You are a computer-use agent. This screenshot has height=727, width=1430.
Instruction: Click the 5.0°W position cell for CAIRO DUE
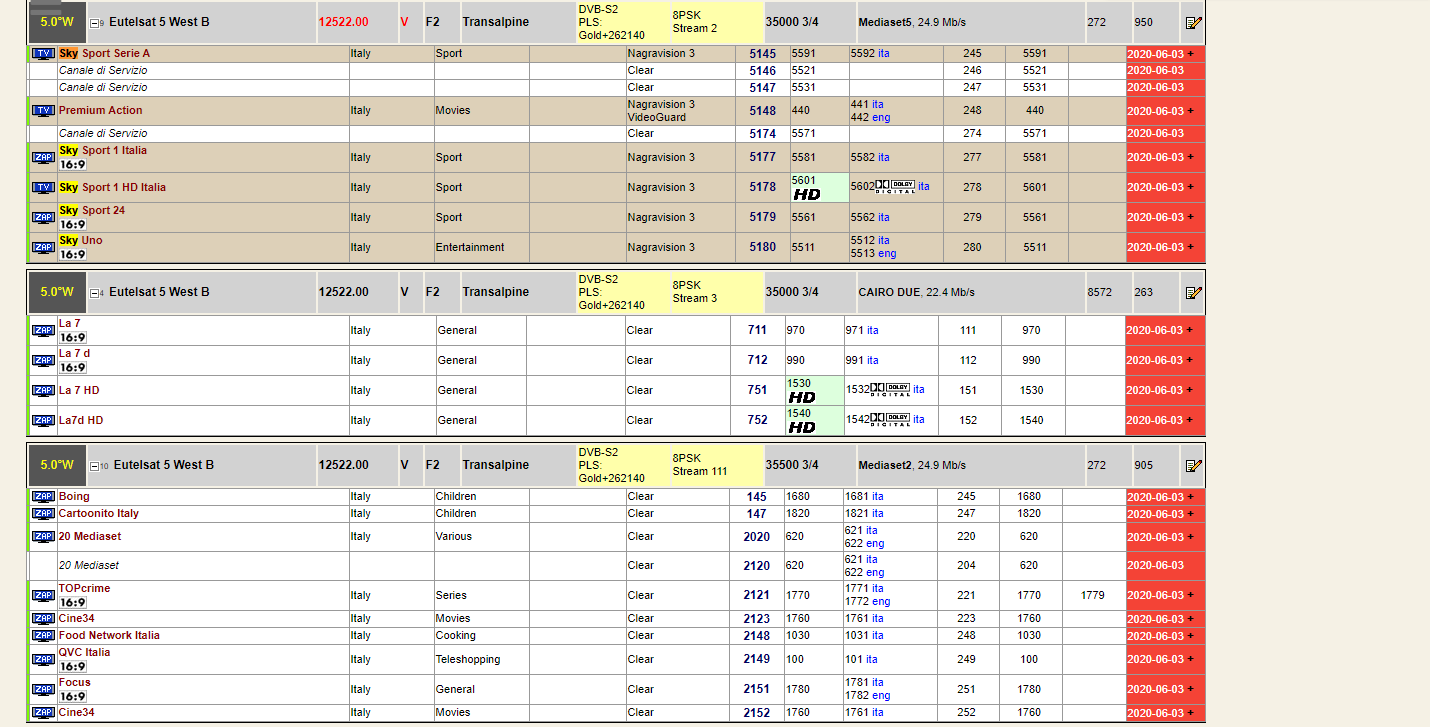coord(57,292)
